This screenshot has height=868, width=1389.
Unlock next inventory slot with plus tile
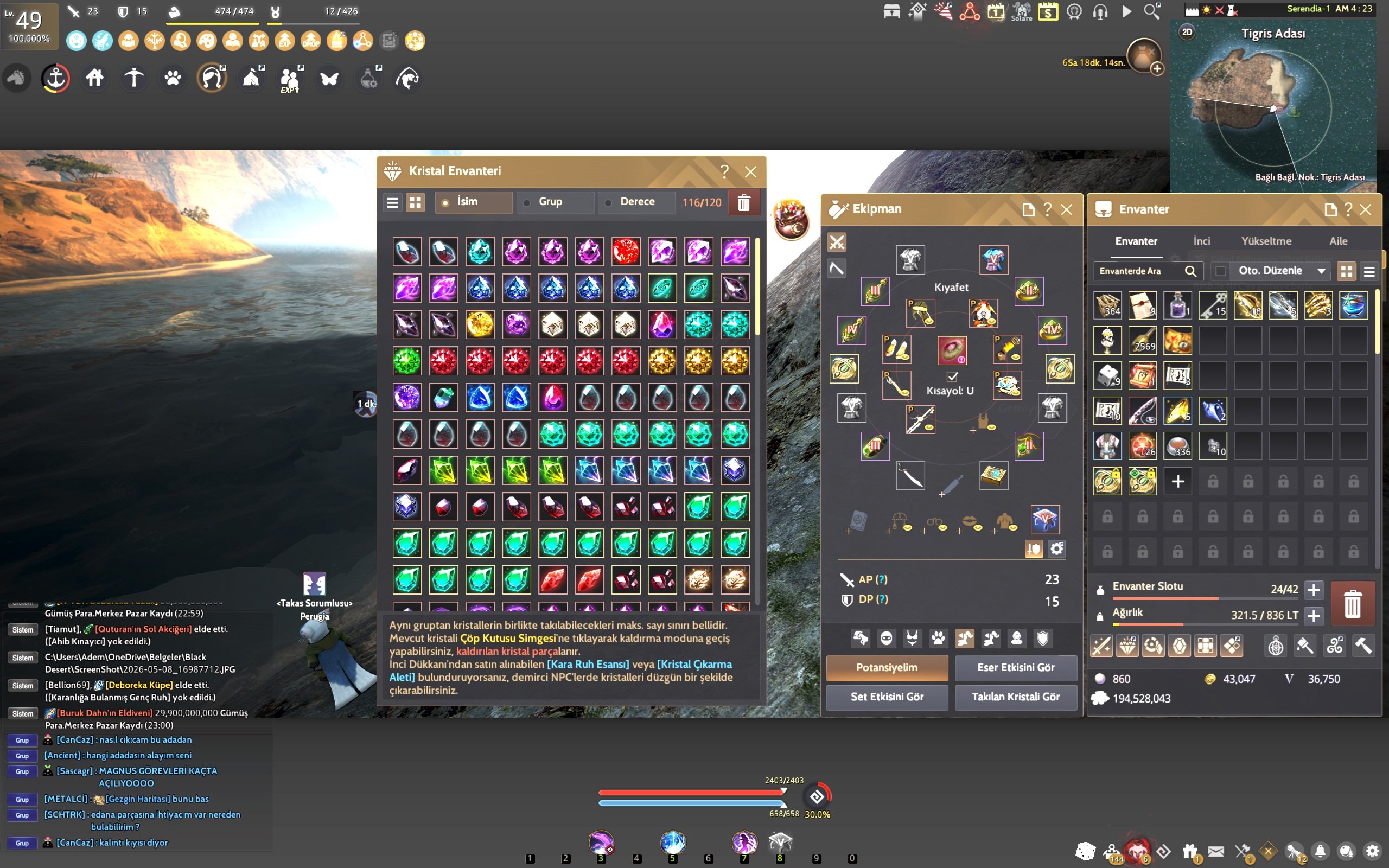click(1178, 481)
